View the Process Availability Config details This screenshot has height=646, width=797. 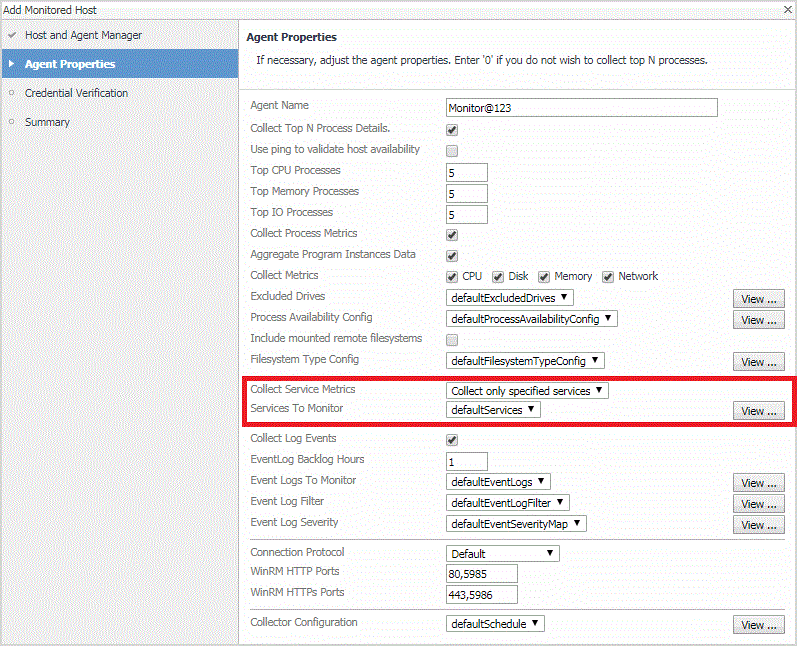coord(758,320)
